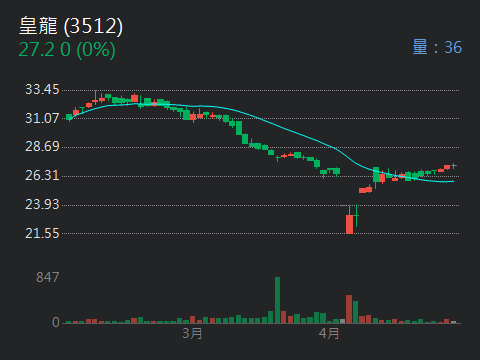
Task: Click the 21.55 price axis label
Action: click(42, 233)
